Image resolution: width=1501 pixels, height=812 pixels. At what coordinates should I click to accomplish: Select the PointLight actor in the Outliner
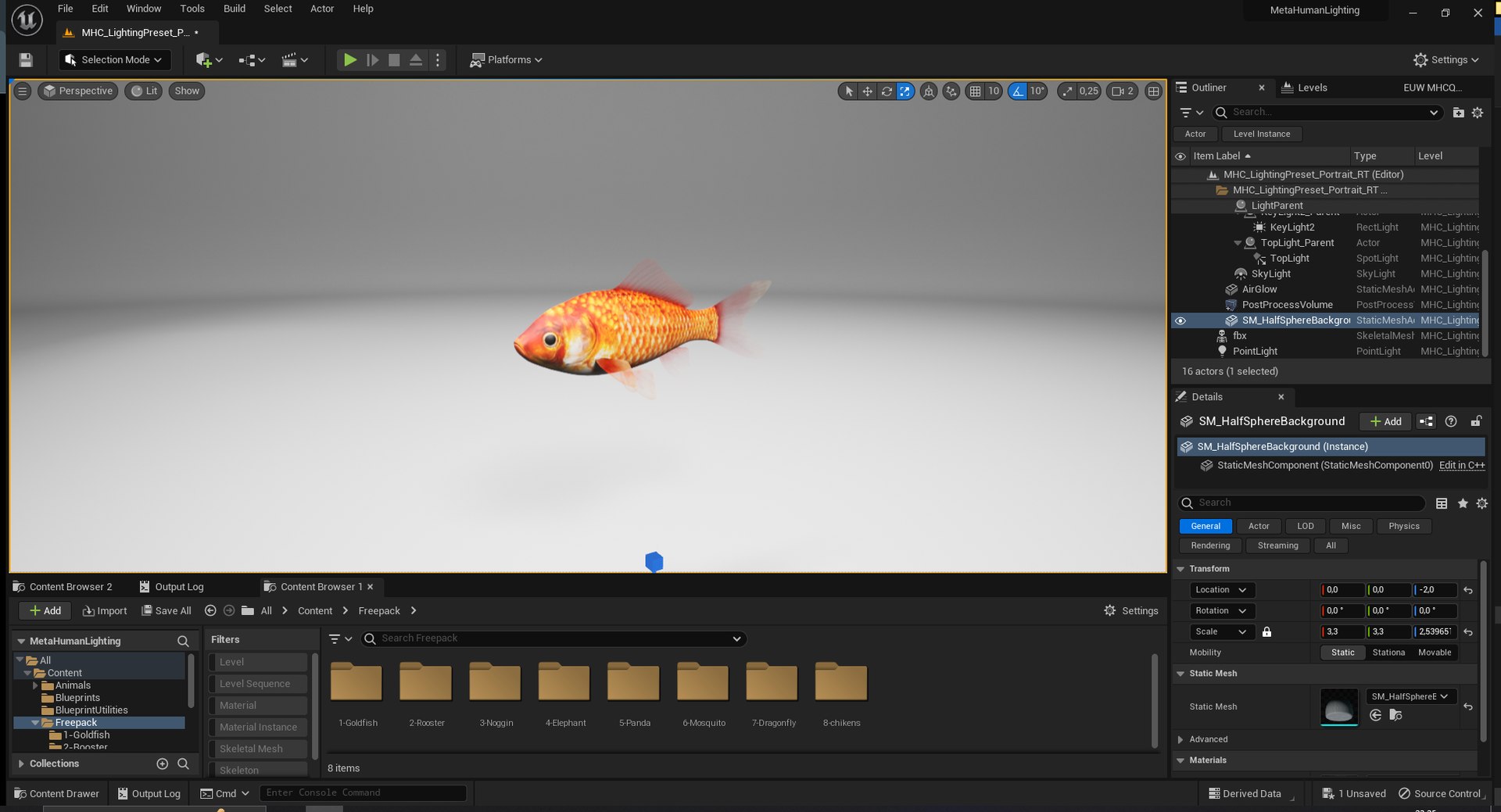[1255, 352]
